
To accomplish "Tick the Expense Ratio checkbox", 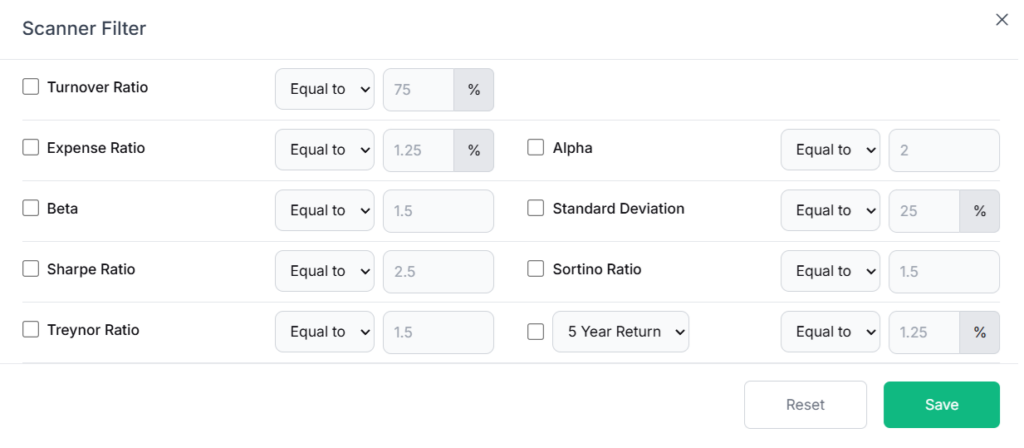I will [31, 148].
